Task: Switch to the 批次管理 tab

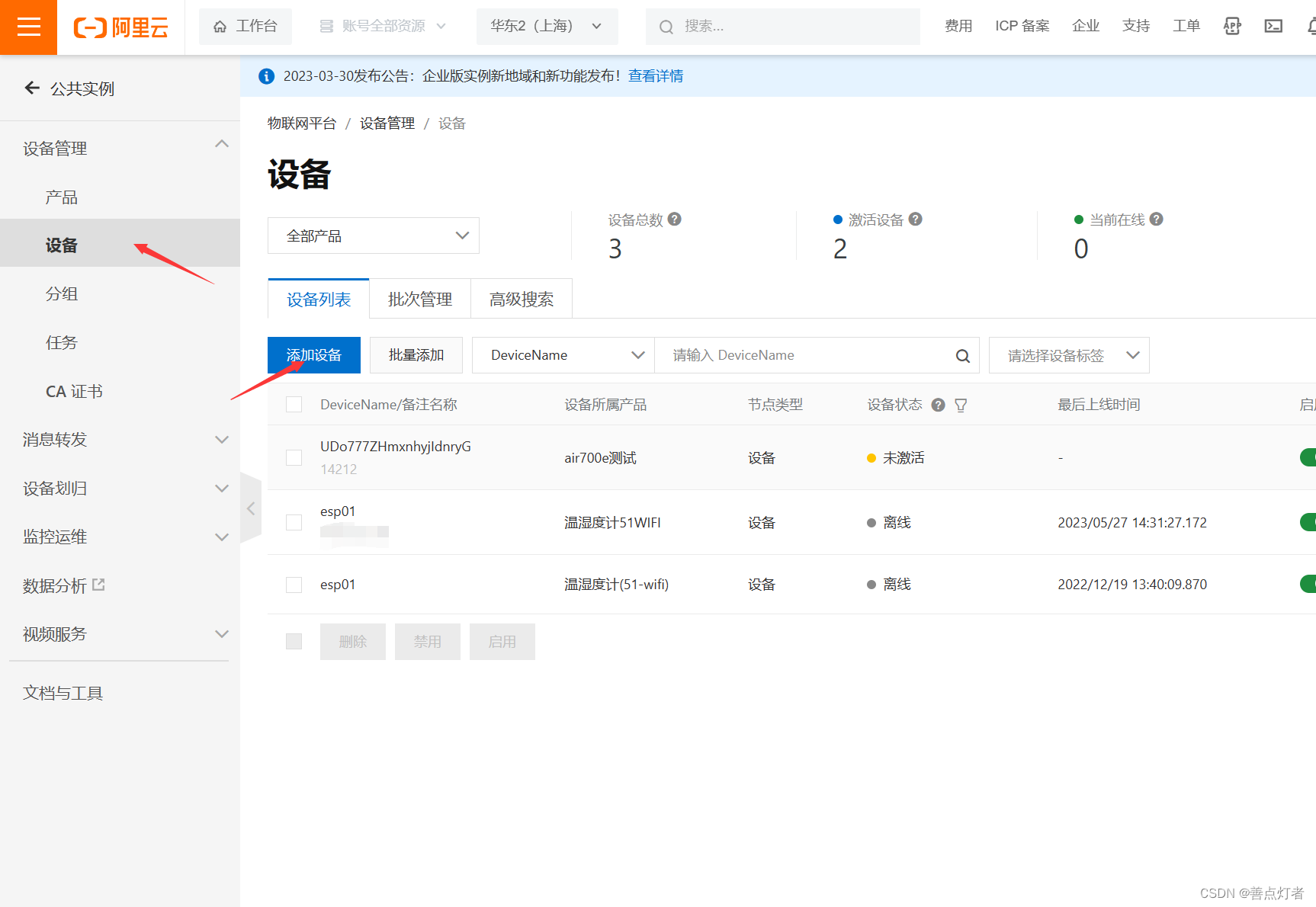Action: click(419, 299)
